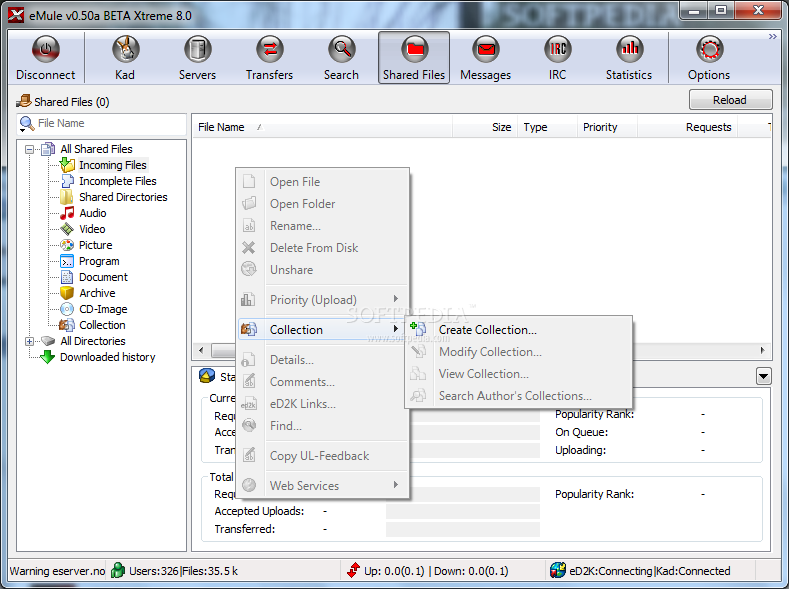Click the CD-Image disc icon
This screenshot has height=589, width=789.
click(67, 309)
